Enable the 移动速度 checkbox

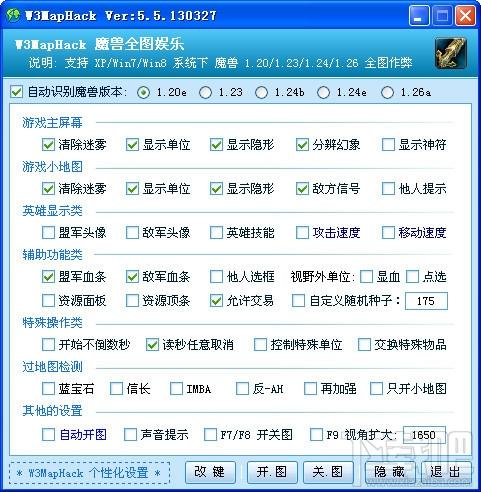coord(388,233)
